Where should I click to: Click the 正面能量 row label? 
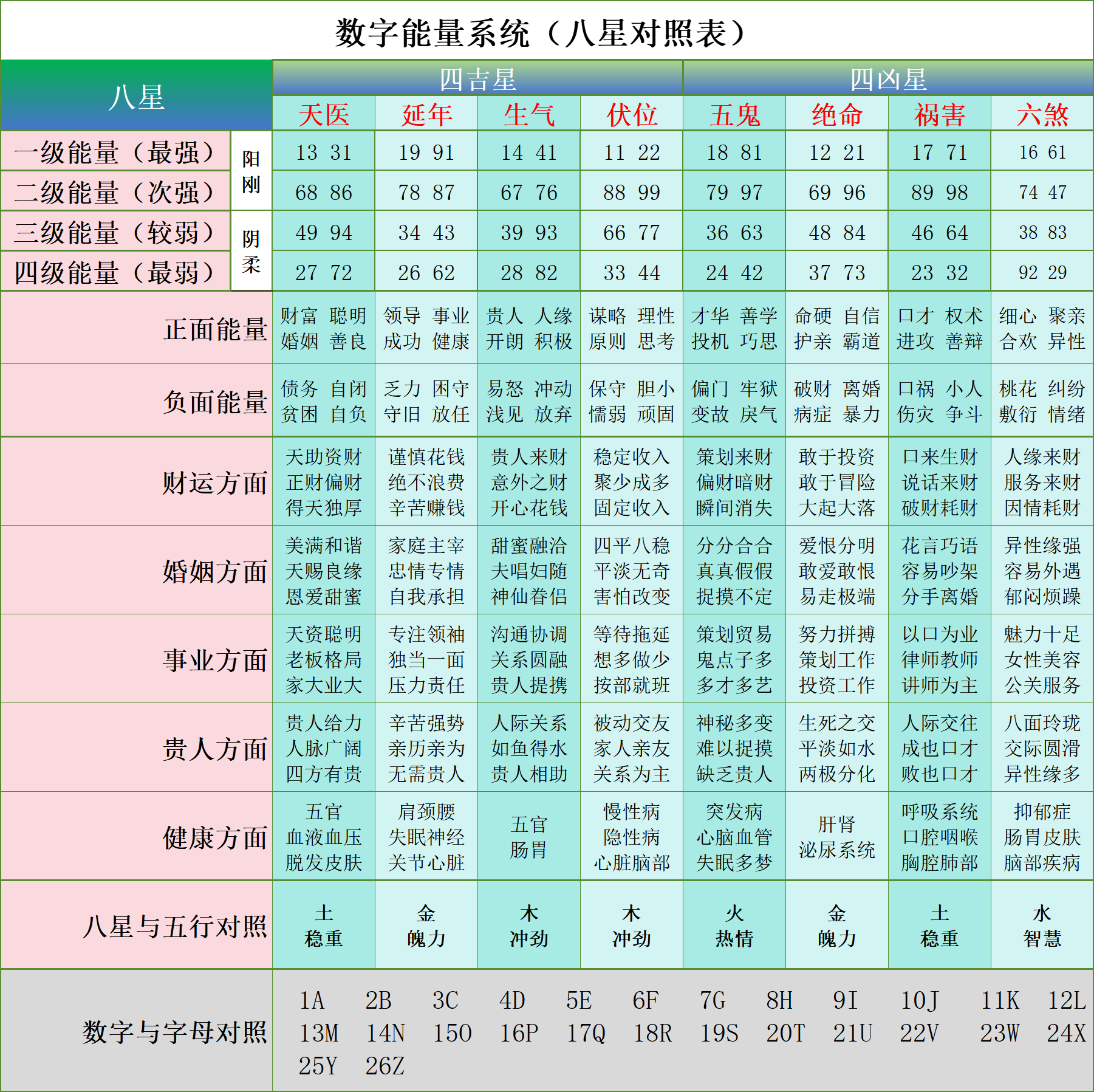(x=136, y=328)
